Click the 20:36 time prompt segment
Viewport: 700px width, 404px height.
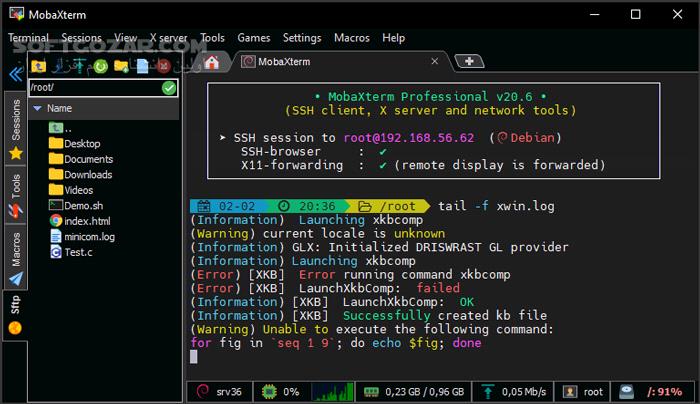tap(311, 206)
